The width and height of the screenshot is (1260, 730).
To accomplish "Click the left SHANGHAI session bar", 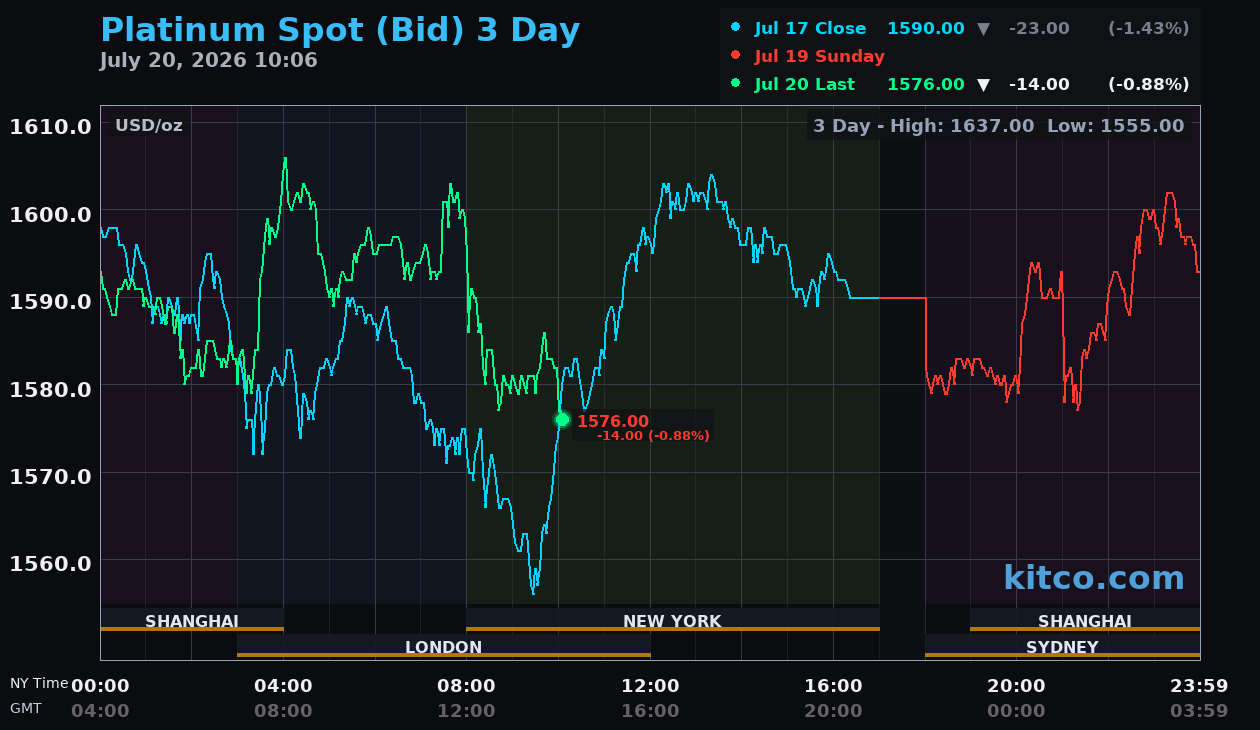I will pos(192,620).
